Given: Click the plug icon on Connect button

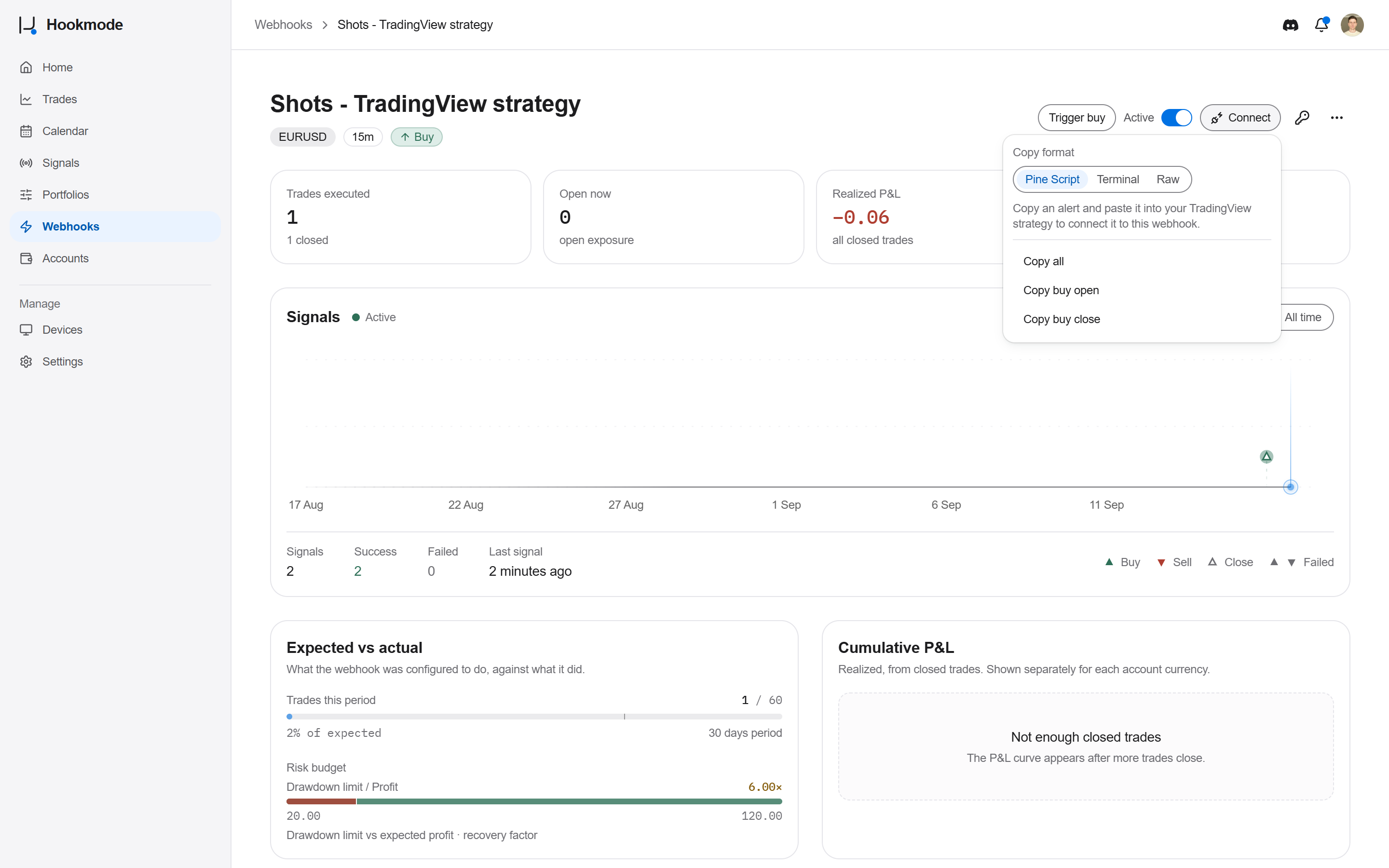Looking at the screenshot, I should (x=1216, y=118).
